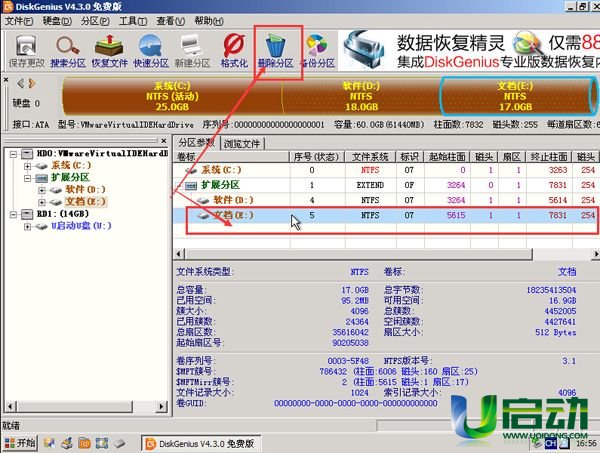
Task: Click the 起始柱面 column header
Action: point(447,156)
